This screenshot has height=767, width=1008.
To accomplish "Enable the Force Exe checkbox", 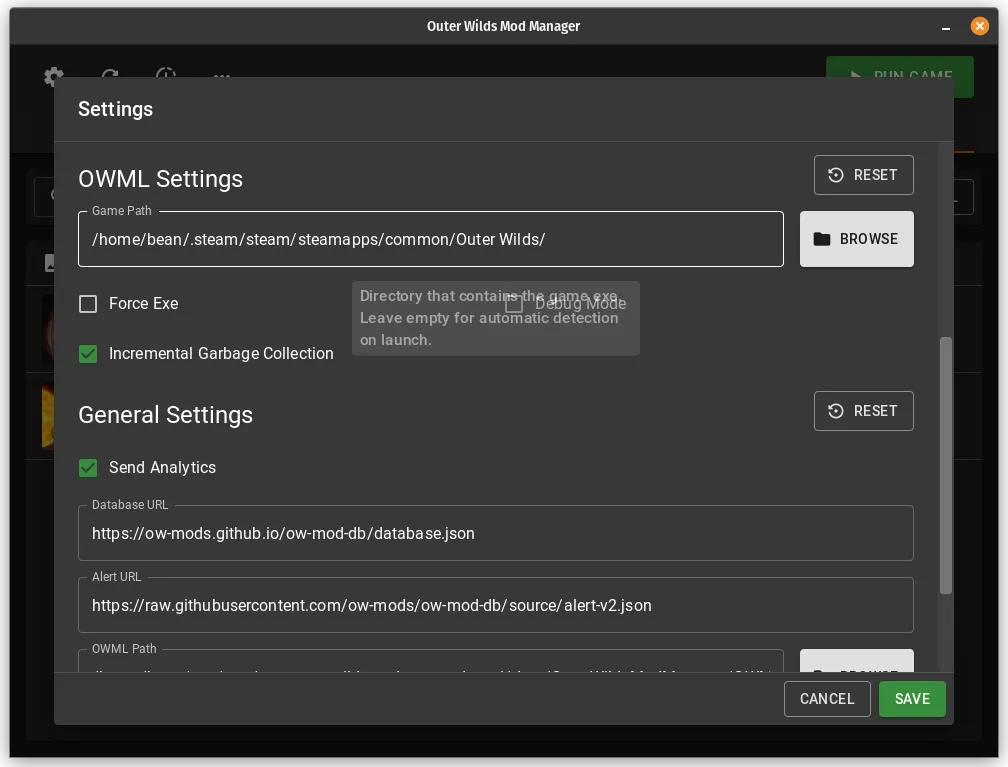I will (88, 304).
